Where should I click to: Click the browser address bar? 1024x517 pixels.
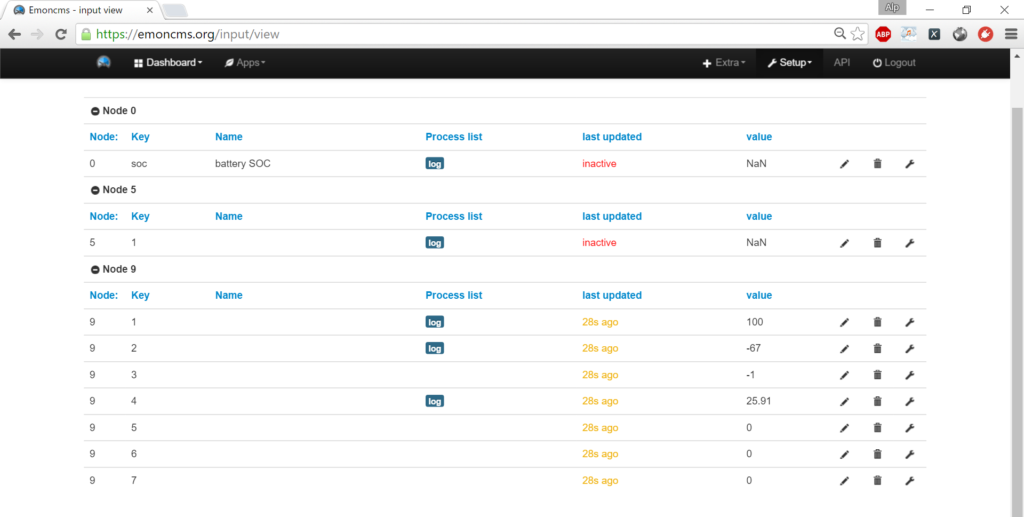pos(450,33)
